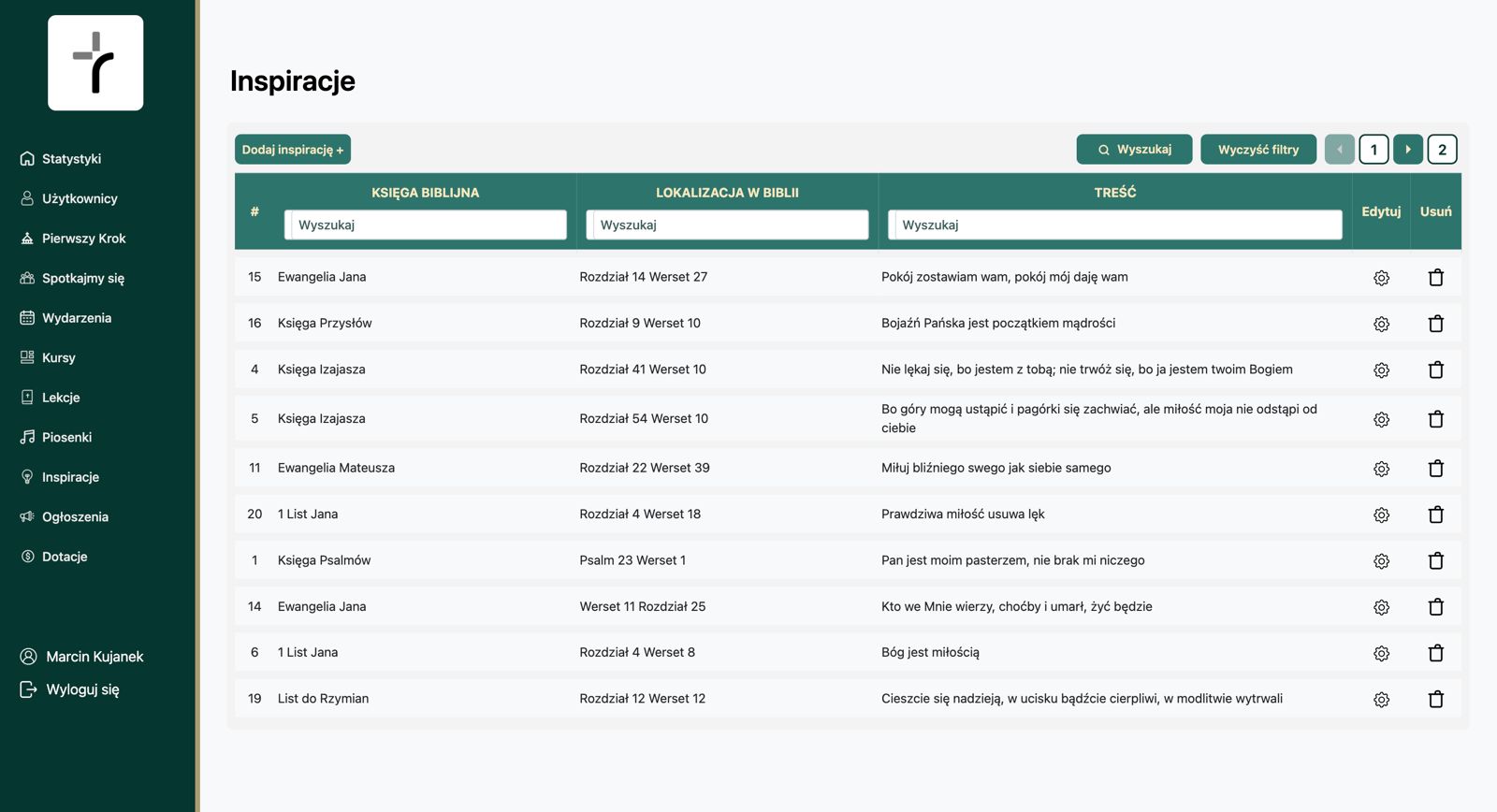This screenshot has height=812, width=1497.
Task: Click the # column header
Action: coord(254,211)
